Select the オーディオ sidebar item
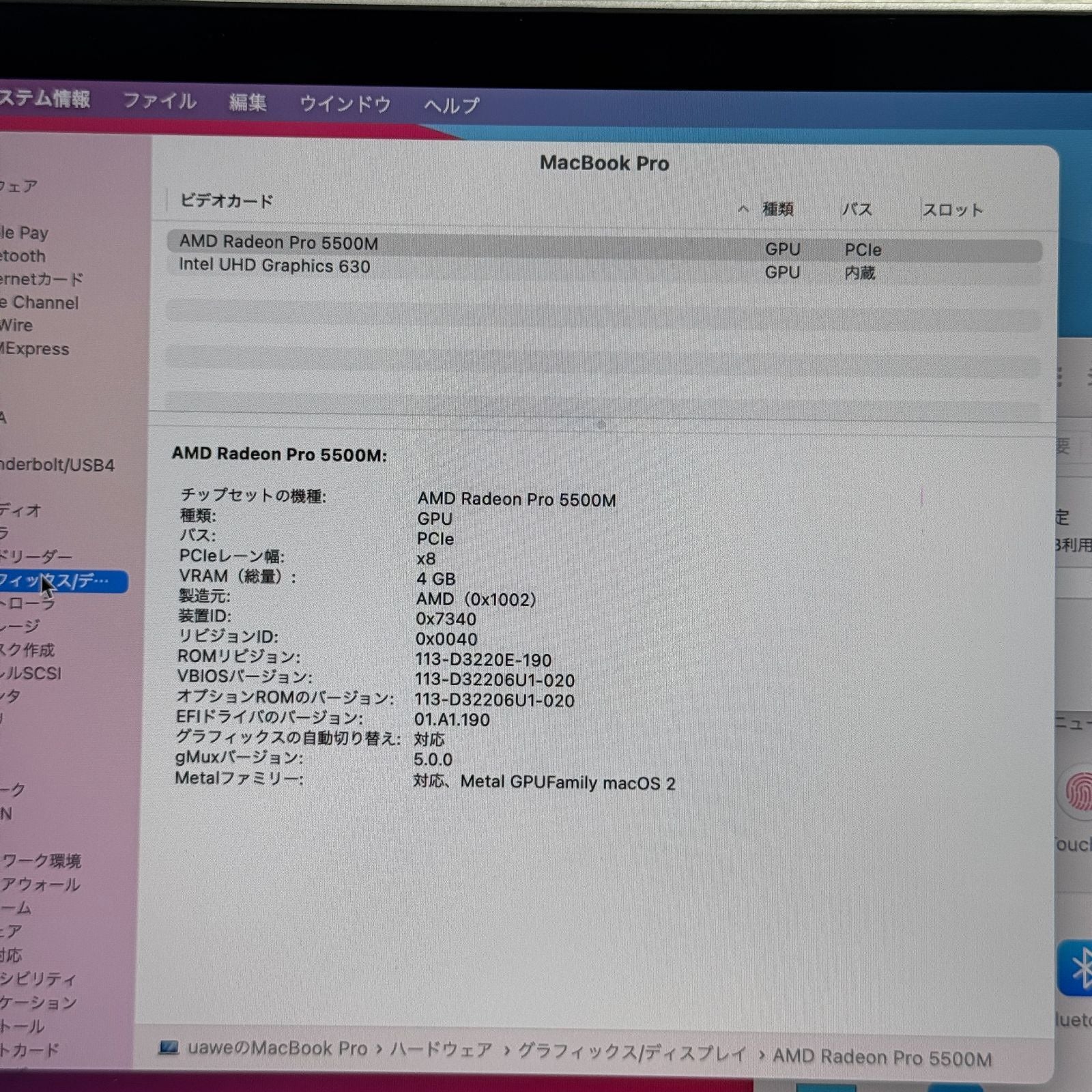This screenshot has width=1092, height=1092. [x=21, y=510]
